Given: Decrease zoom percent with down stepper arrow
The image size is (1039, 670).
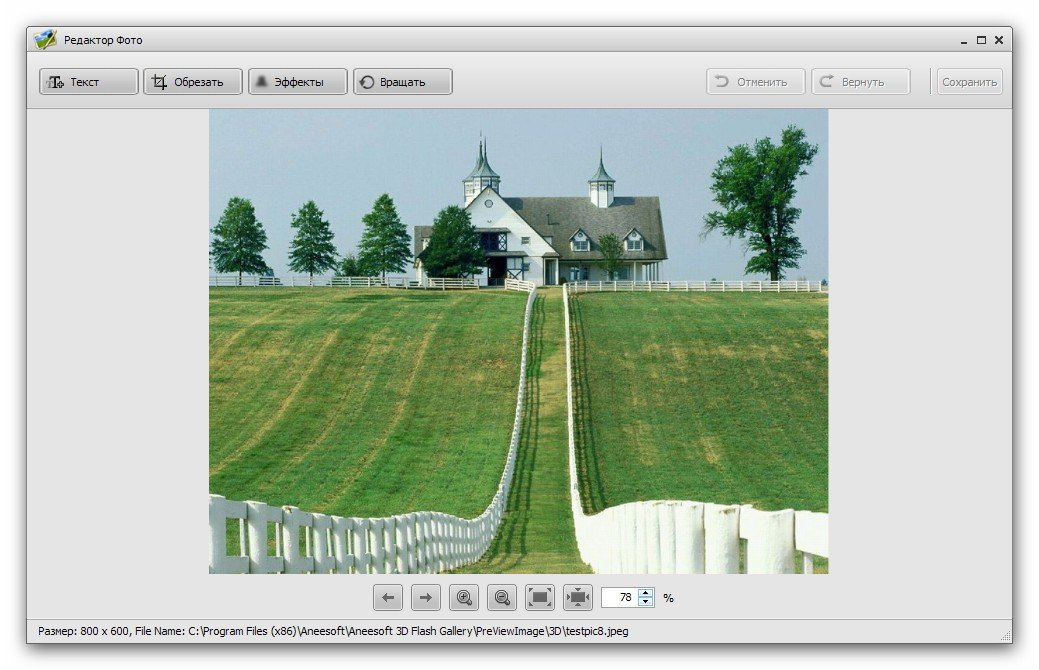Looking at the screenshot, I should click(646, 603).
